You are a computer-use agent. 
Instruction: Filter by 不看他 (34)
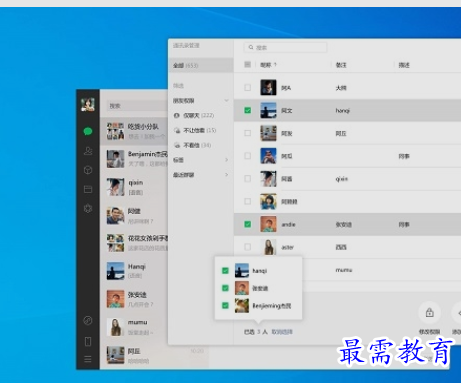(197, 145)
